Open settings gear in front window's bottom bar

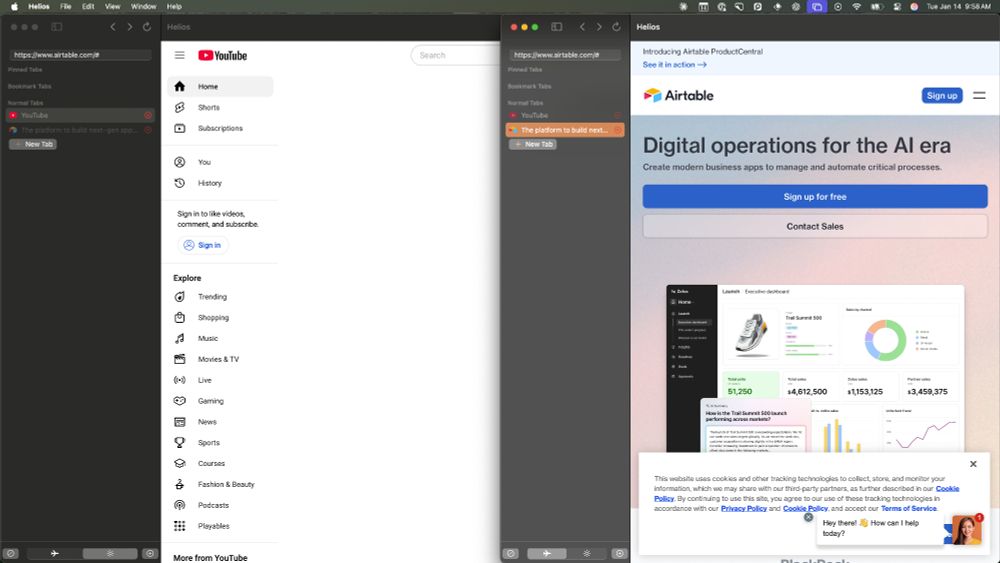[619, 553]
